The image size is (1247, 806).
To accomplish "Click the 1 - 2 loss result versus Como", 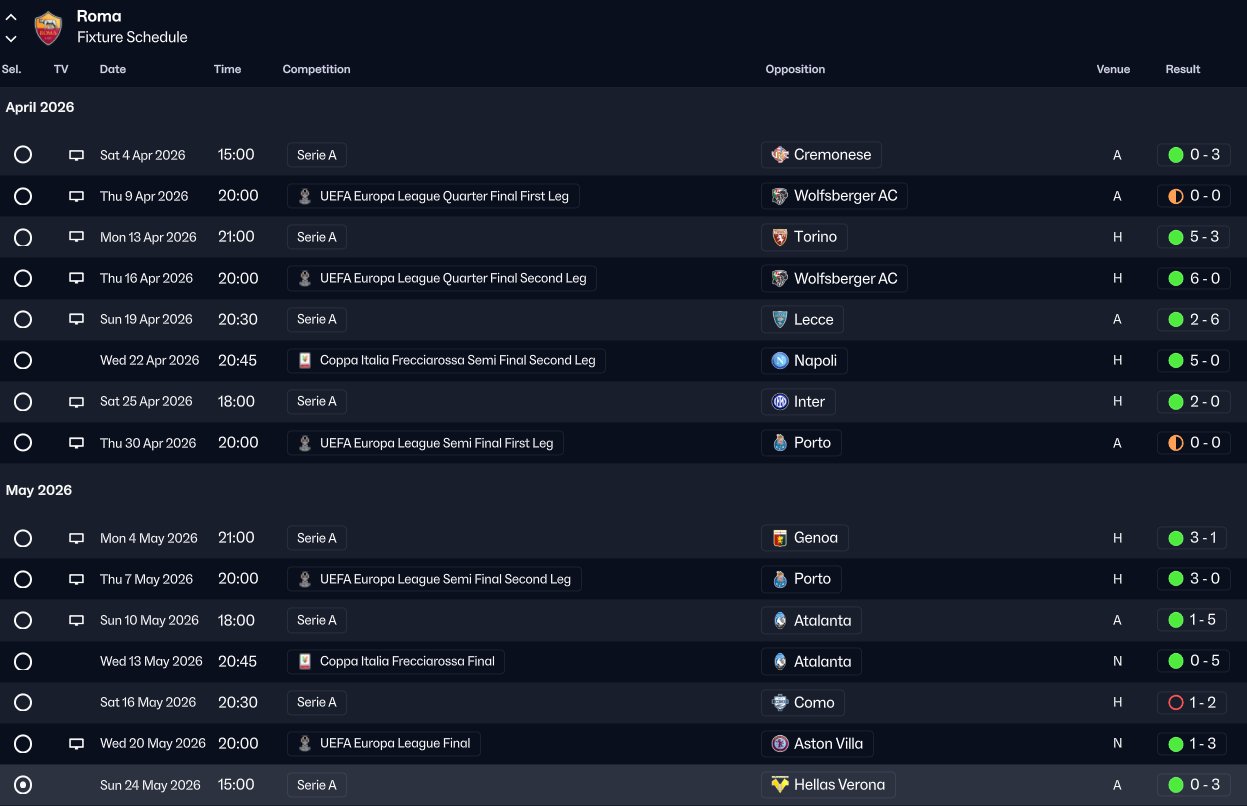I will click(x=1193, y=702).
